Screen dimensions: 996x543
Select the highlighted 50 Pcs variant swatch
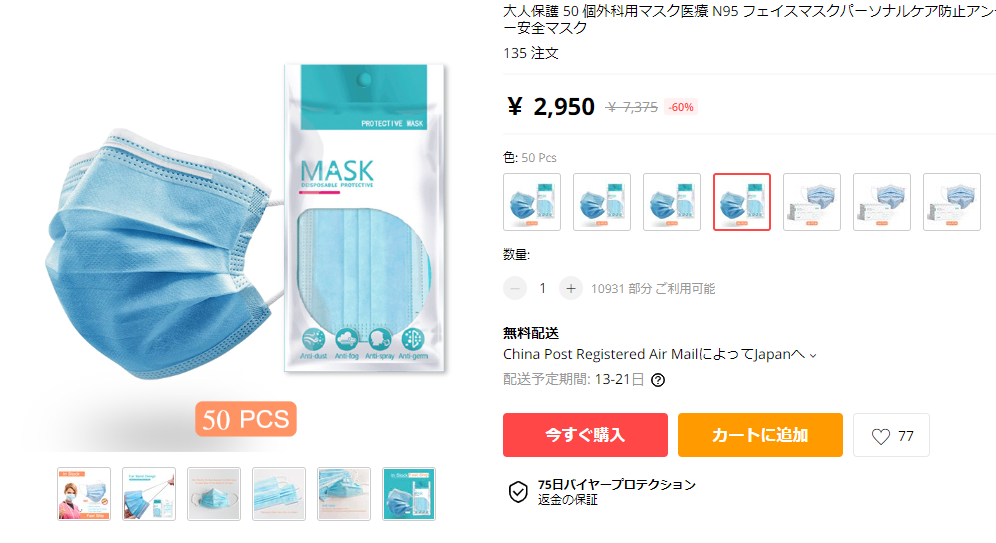coord(741,202)
